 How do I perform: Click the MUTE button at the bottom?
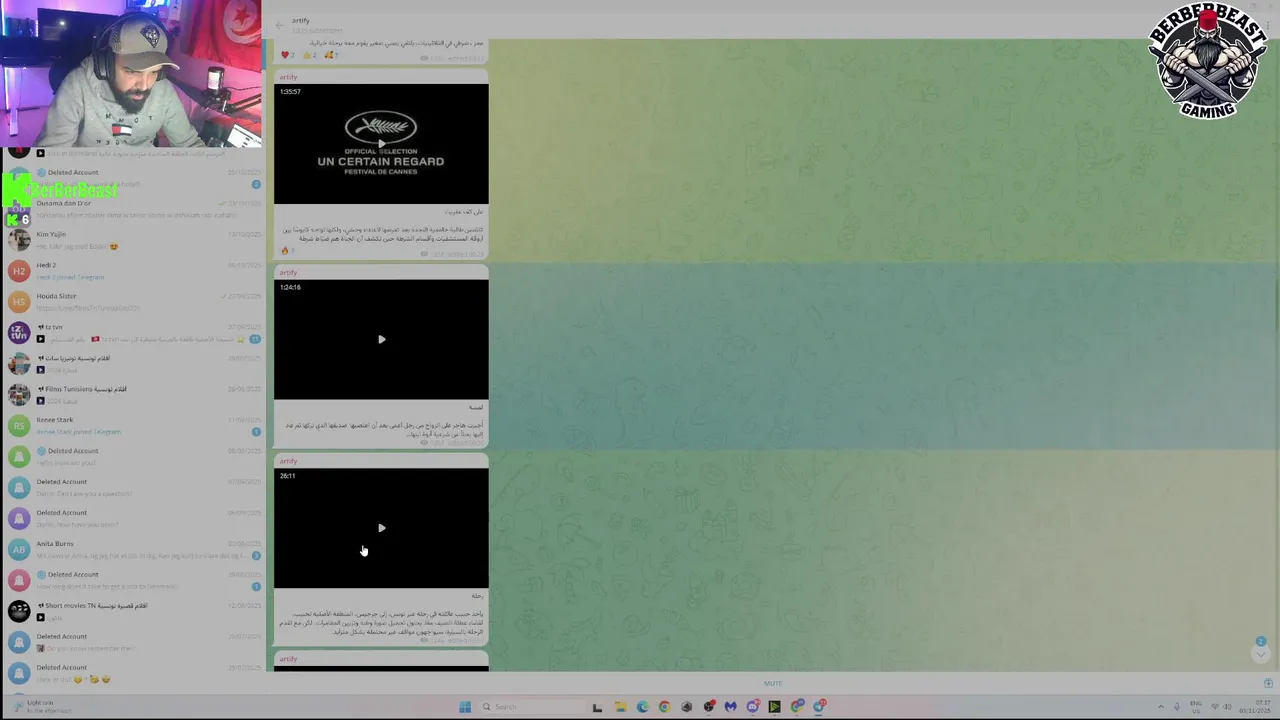point(773,684)
